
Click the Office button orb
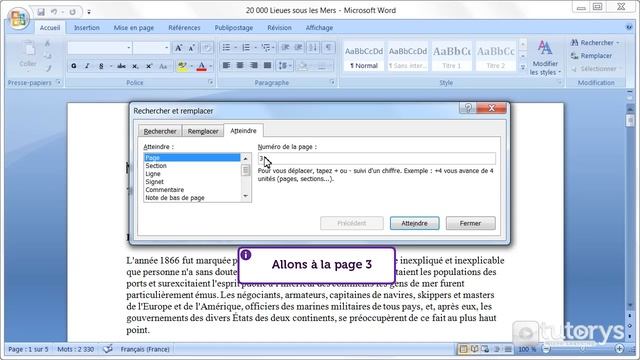(18, 18)
